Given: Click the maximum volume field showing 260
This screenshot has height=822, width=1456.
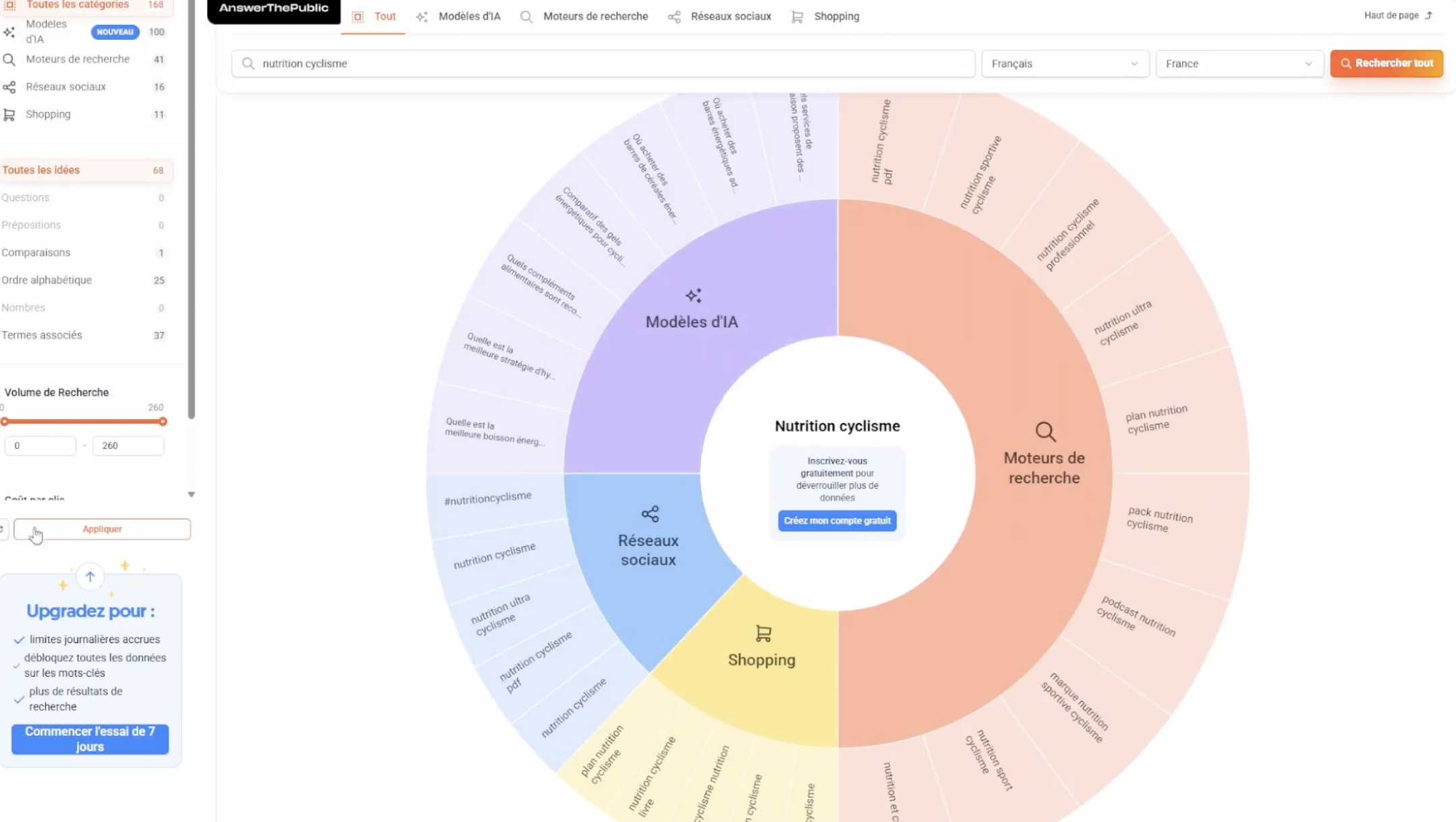Looking at the screenshot, I should point(128,445).
